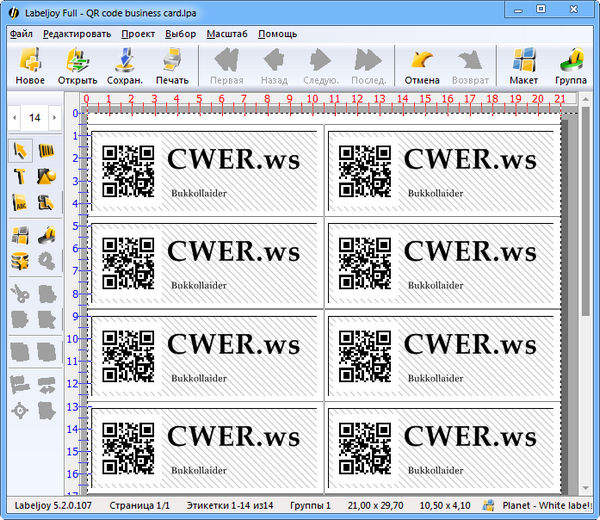Screen dimensions: 600x520
Task: Open the Файл menu
Action: (x=21, y=33)
